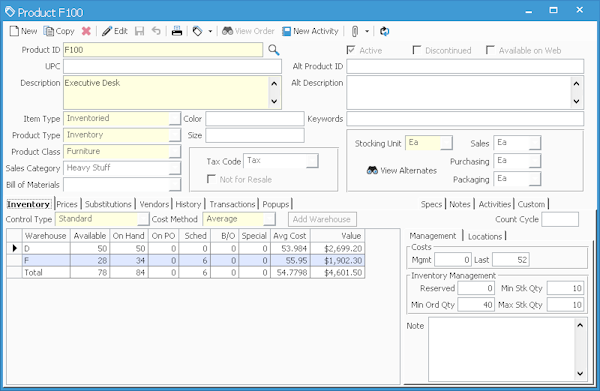Click into the UPC input field

coord(173,66)
